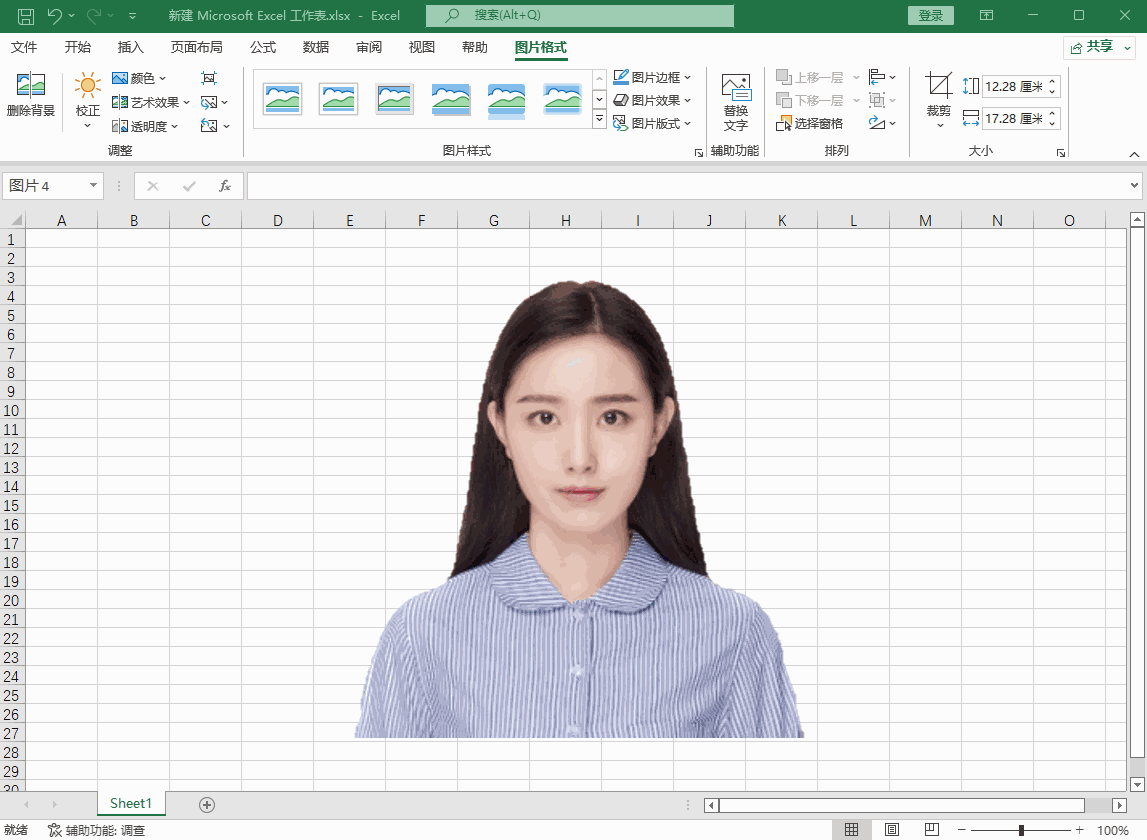Screen dimensions: 1147x840
Task: Apply the second picture style thumbnail
Action: click(x=339, y=99)
